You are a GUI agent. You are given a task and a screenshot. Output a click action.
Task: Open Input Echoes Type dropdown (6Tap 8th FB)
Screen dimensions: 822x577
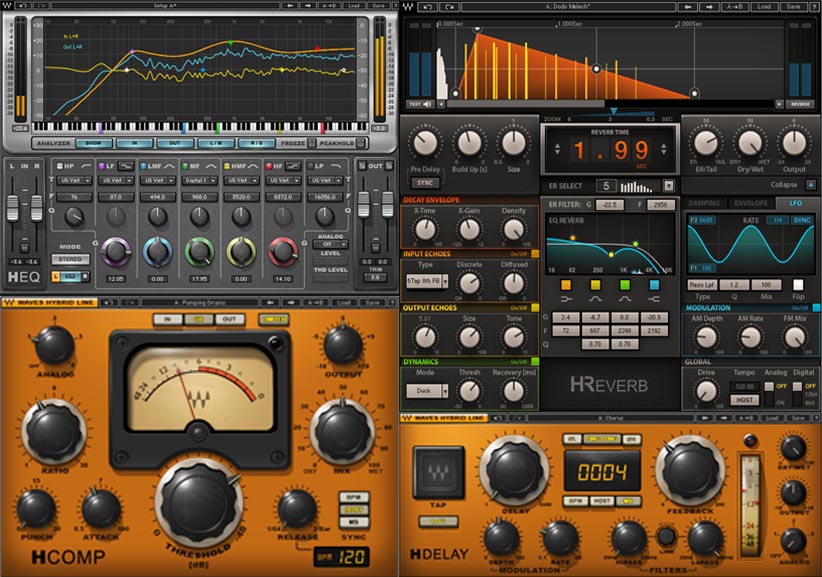pos(427,281)
